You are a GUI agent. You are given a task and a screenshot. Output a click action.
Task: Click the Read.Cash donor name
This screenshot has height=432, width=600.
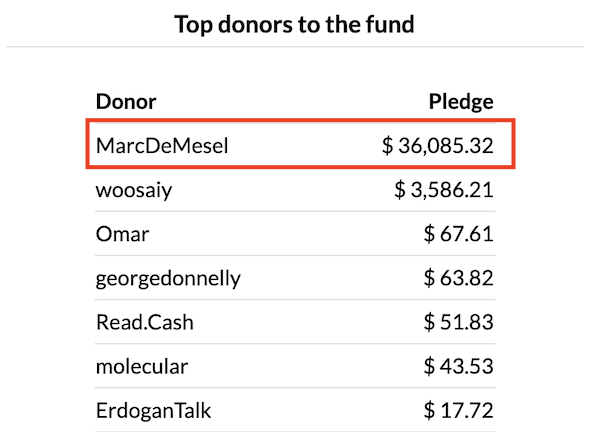145,322
